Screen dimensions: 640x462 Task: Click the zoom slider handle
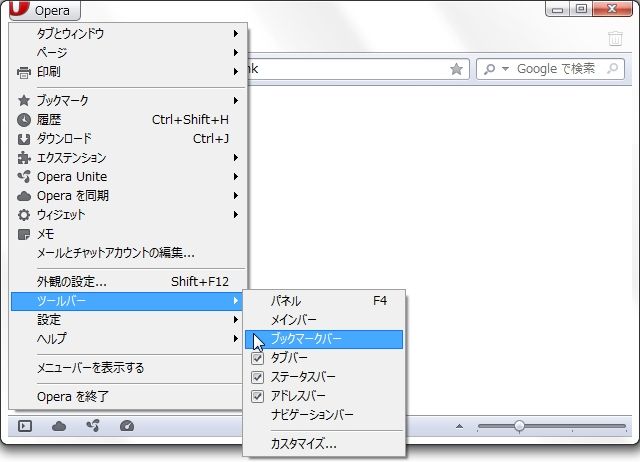click(x=519, y=426)
